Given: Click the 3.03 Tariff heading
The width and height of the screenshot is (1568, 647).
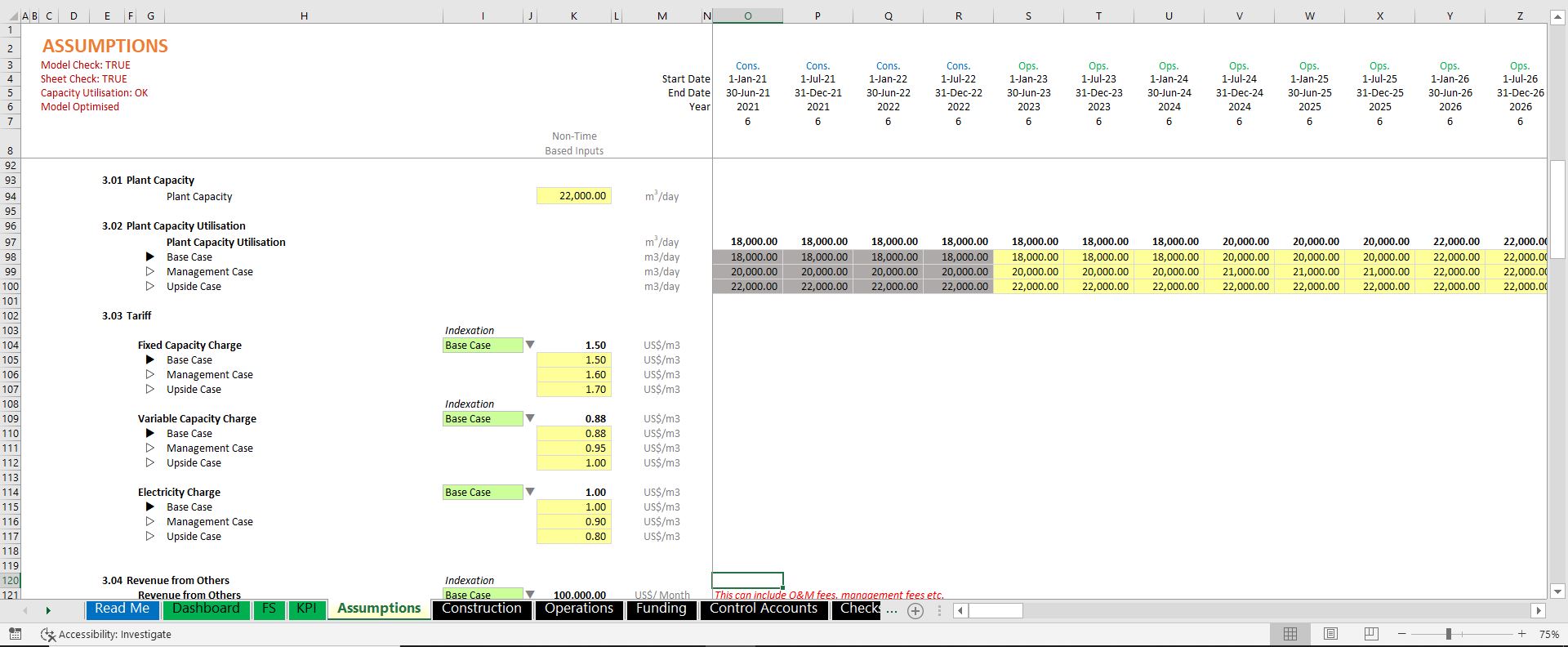Looking at the screenshot, I should click(127, 315).
